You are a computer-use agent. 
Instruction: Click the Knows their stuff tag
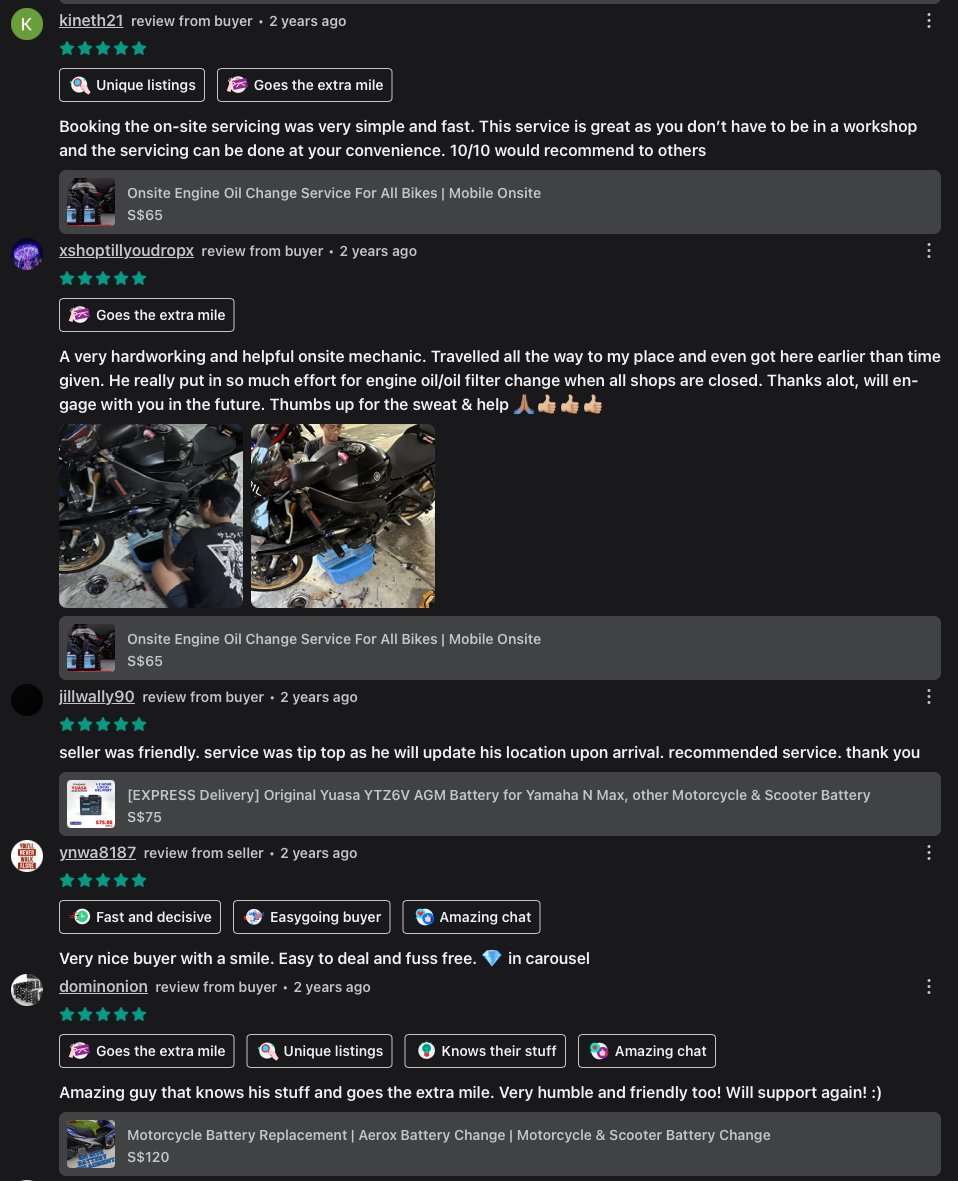tap(485, 1051)
